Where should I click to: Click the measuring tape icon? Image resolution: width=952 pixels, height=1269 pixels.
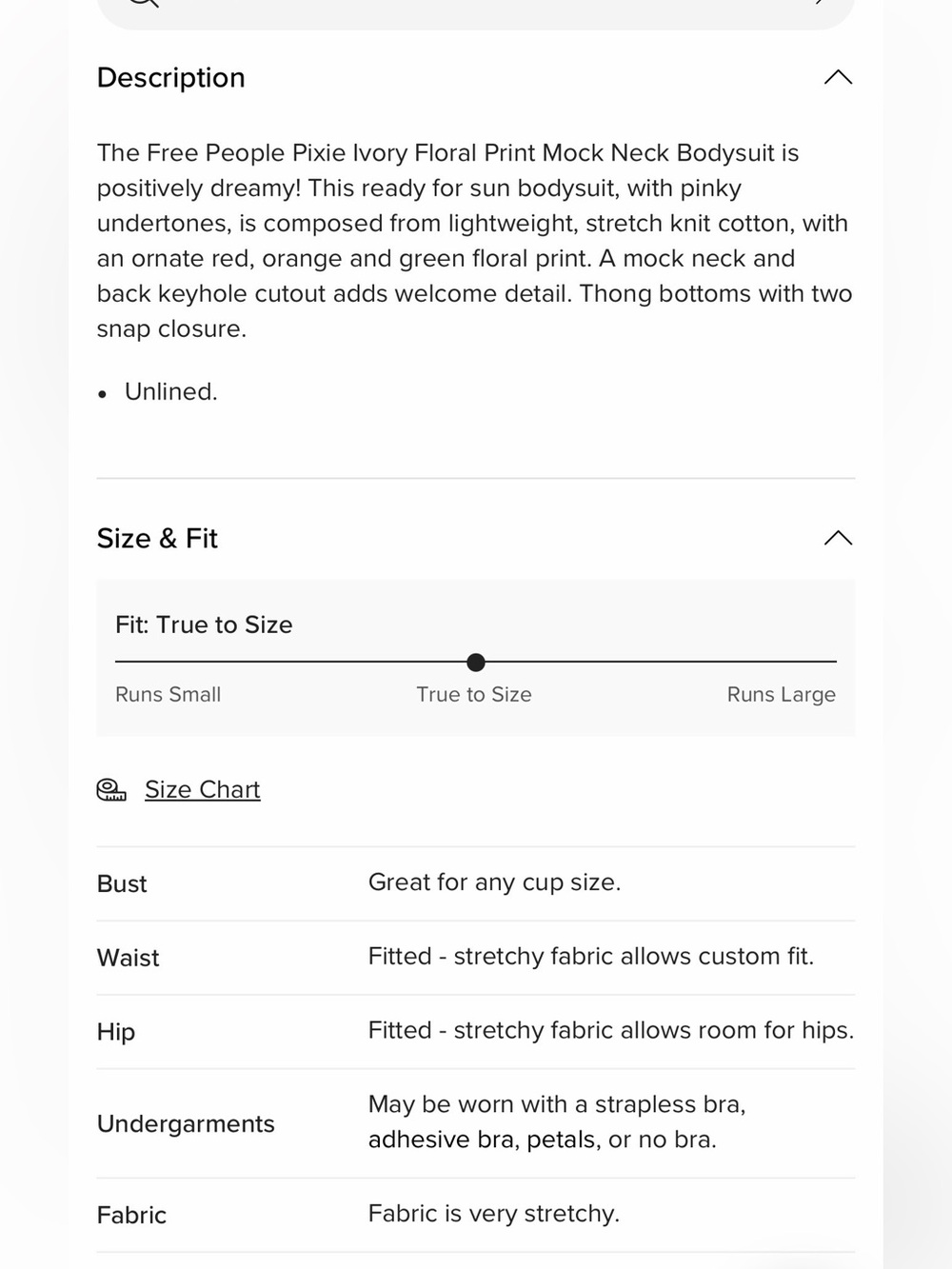tap(111, 789)
